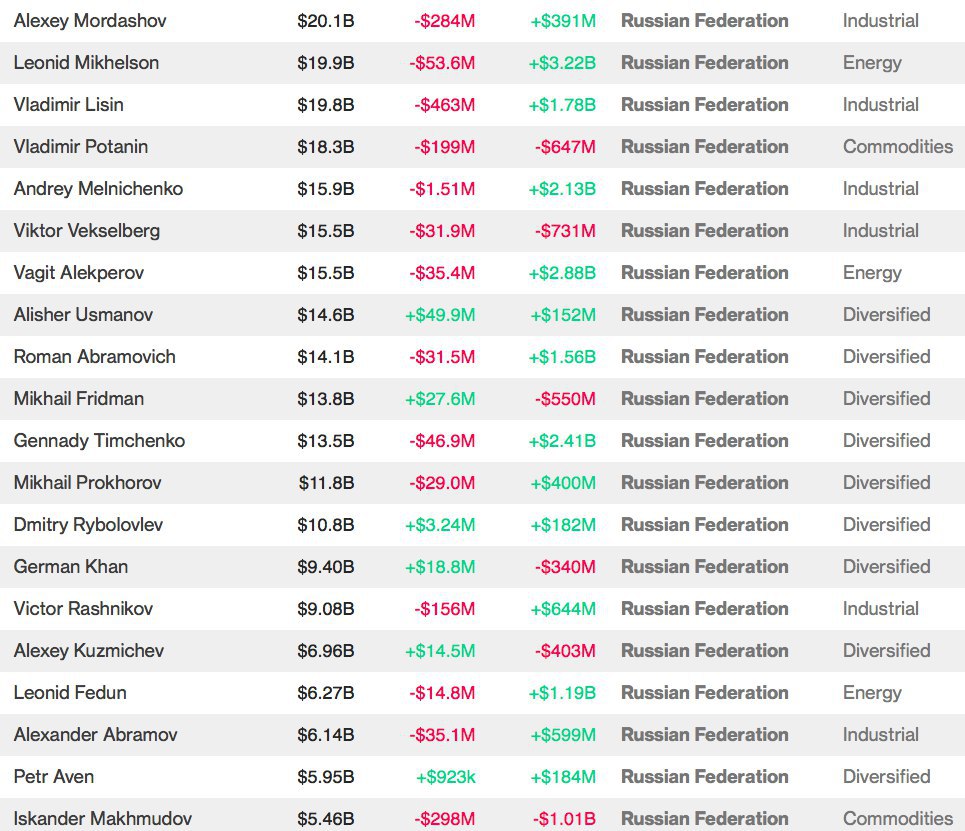
Task: Click the $14.6B net worth value
Action: [x=326, y=315]
